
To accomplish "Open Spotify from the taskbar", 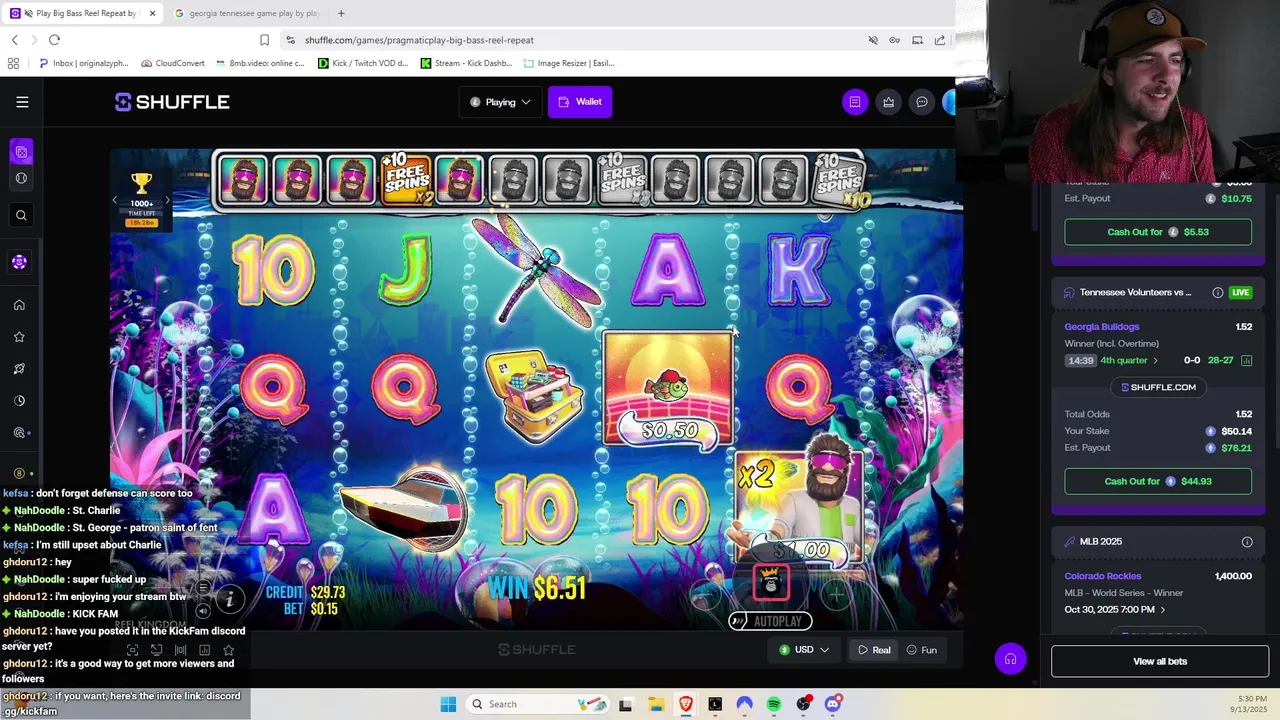I will (774, 704).
